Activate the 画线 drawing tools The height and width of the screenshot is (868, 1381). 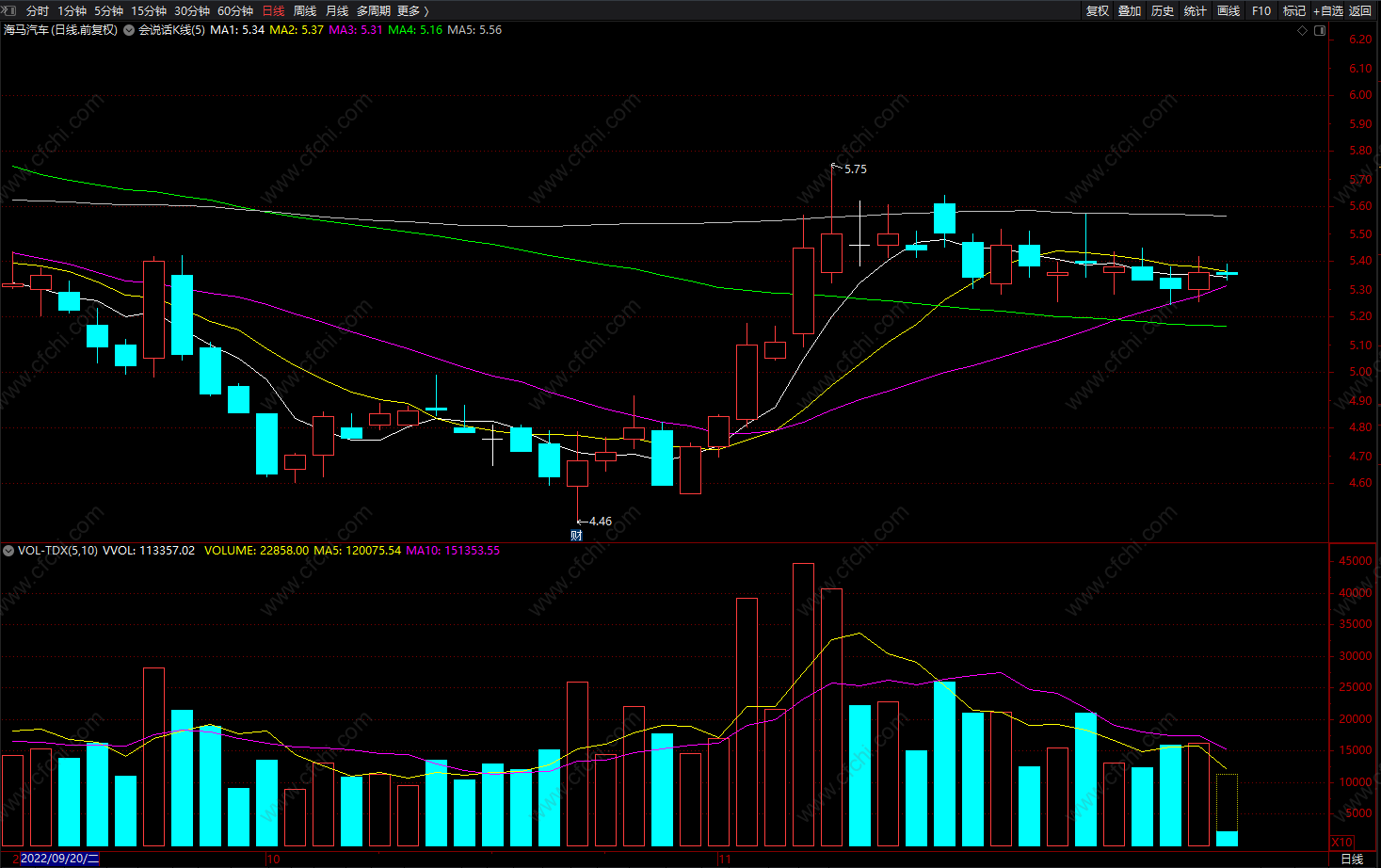coord(1228,11)
